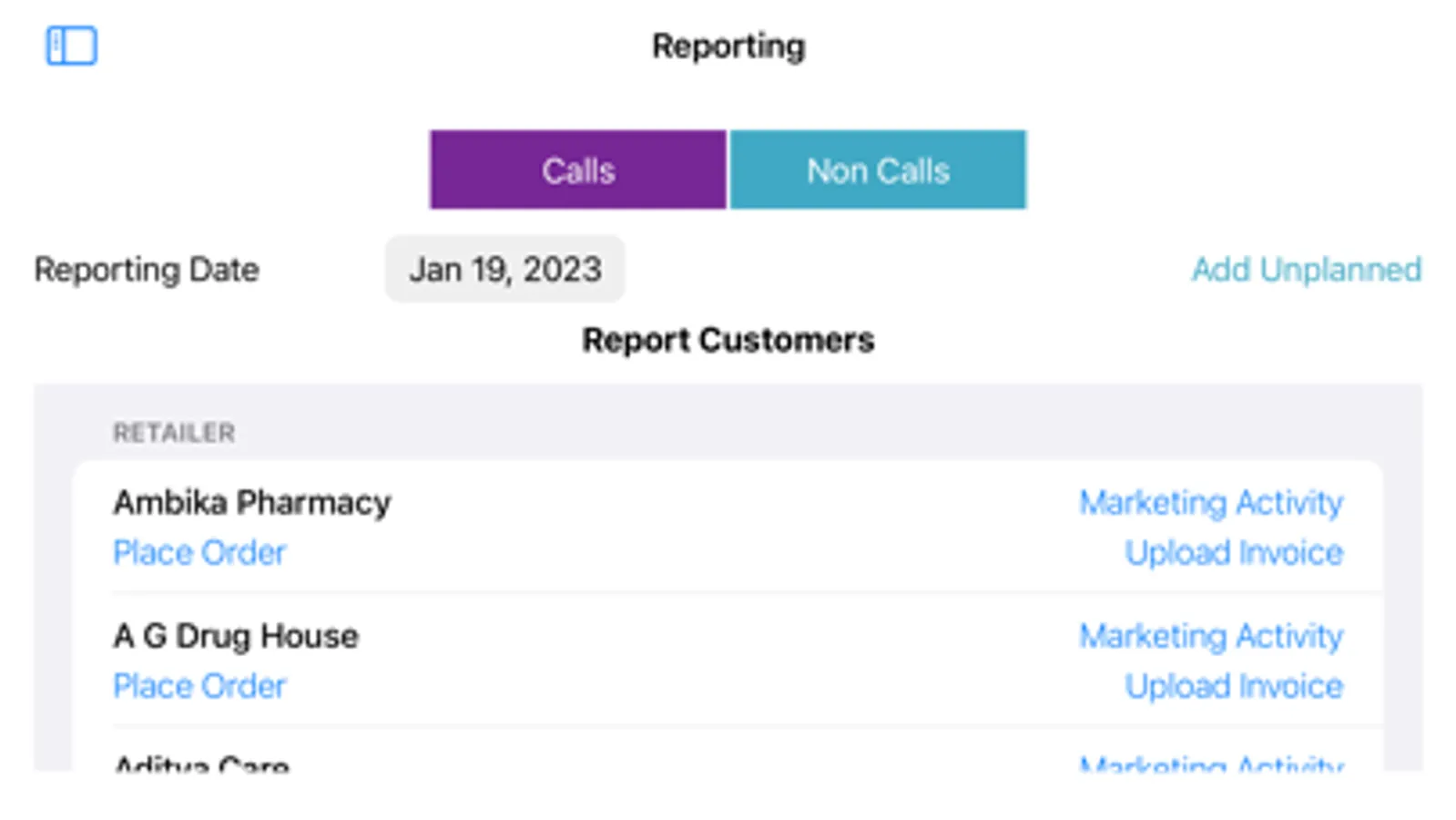
Task: Open Marketing Activity for Ambika Pharmacy
Action: [x=1210, y=502]
